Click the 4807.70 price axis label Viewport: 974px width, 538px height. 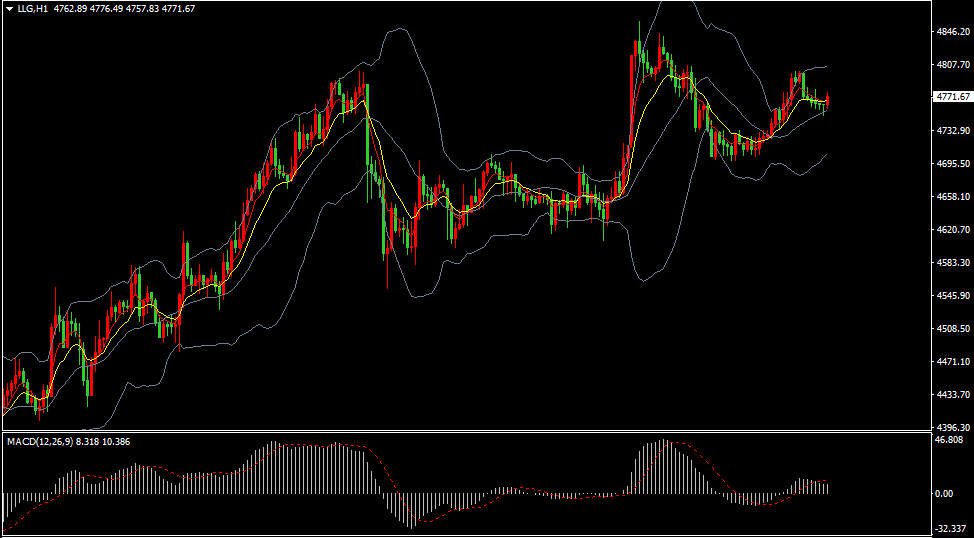(952, 65)
